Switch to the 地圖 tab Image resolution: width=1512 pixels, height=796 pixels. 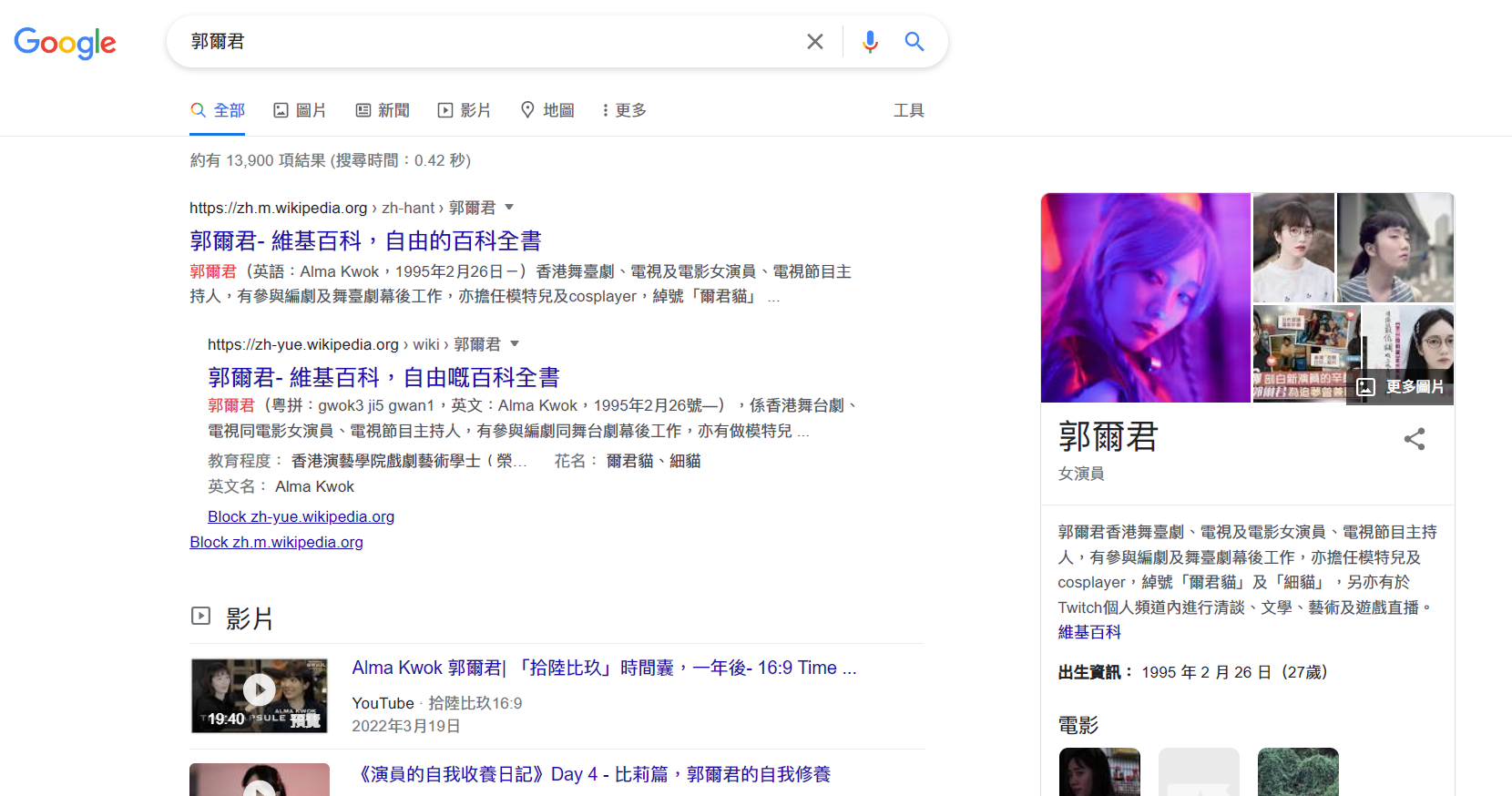(547, 110)
